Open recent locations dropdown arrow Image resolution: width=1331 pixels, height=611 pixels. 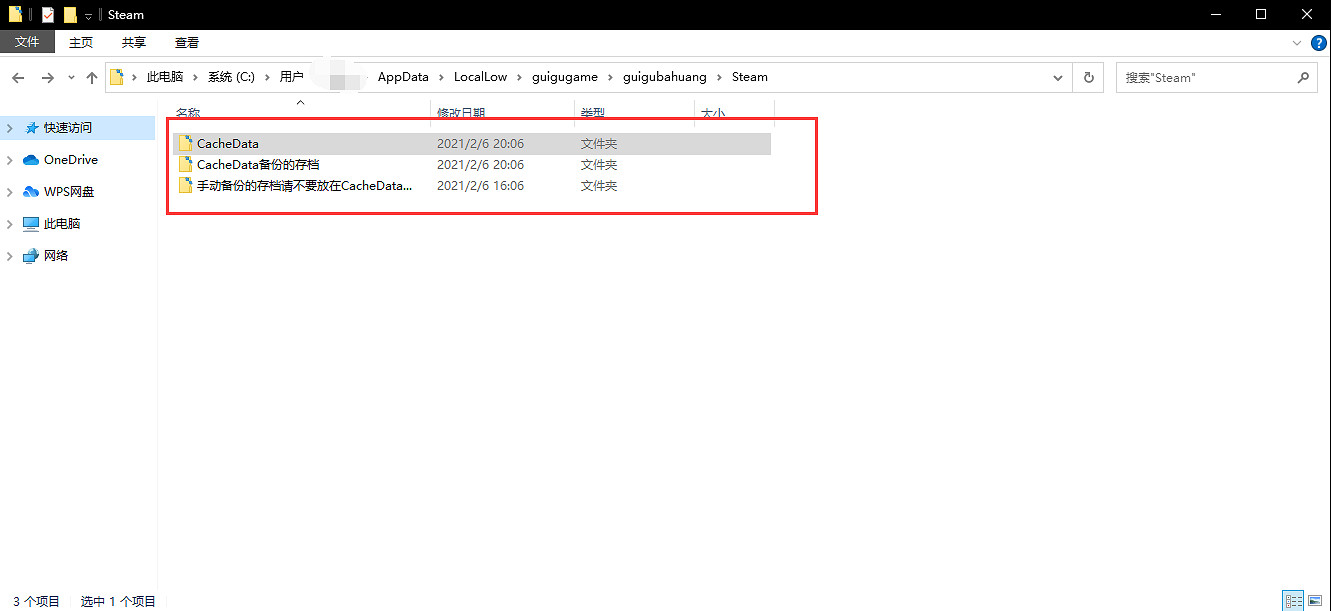[x=71, y=78]
